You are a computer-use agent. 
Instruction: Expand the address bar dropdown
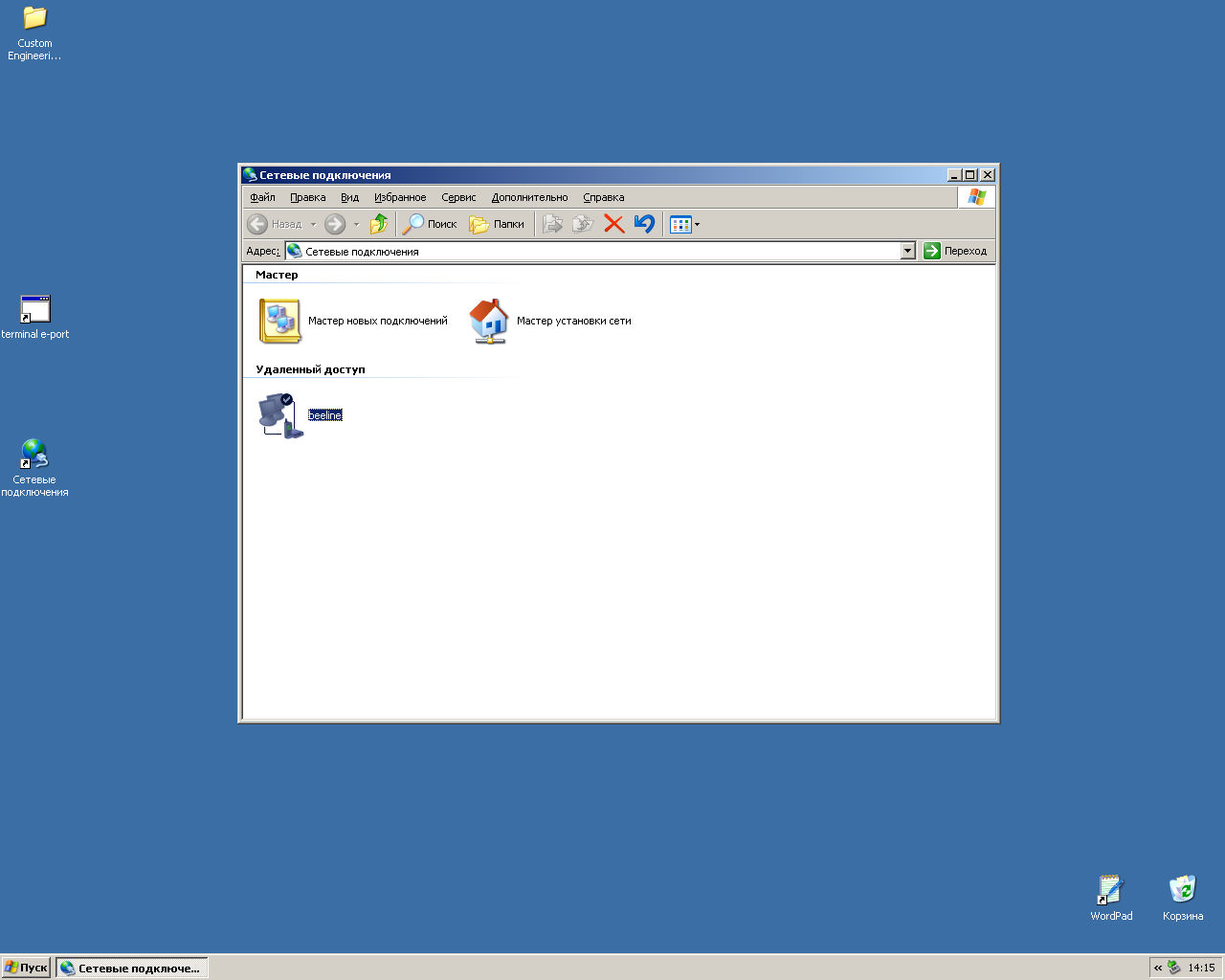point(908,251)
